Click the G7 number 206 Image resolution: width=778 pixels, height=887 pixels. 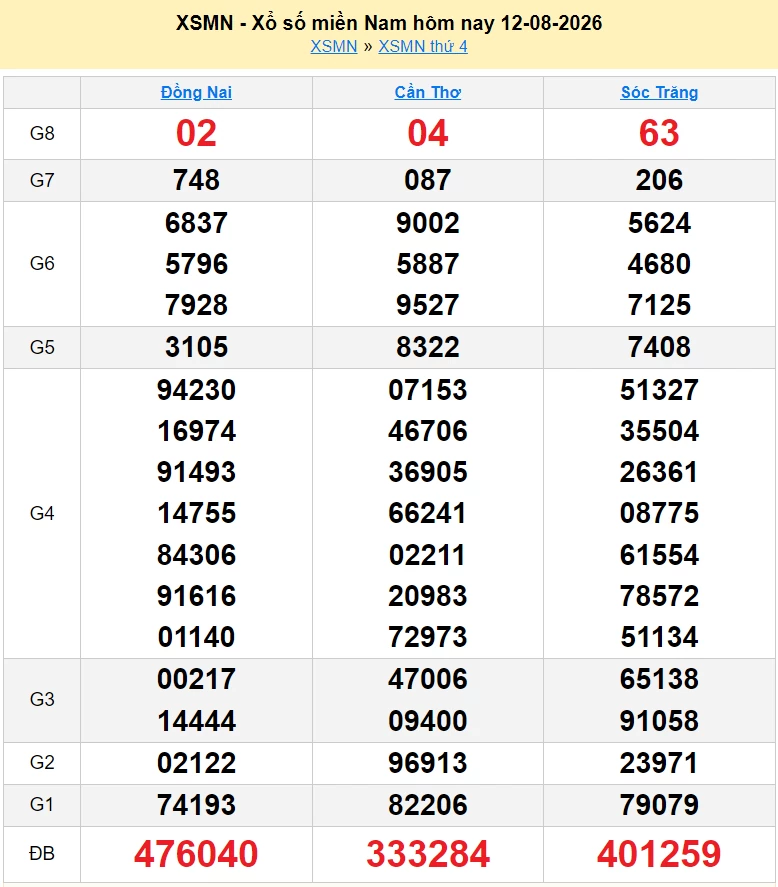click(x=659, y=180)
